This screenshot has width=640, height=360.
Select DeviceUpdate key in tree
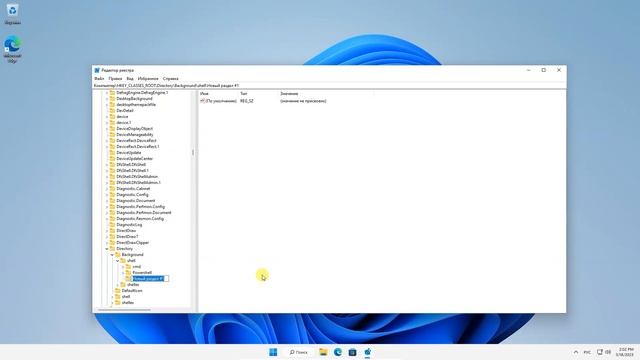(x=129, y=153)
